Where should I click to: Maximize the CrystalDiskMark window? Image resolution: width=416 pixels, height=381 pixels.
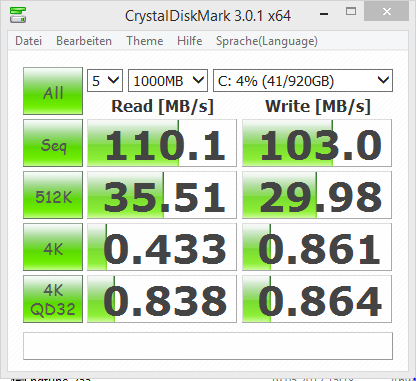coord(351,12)
